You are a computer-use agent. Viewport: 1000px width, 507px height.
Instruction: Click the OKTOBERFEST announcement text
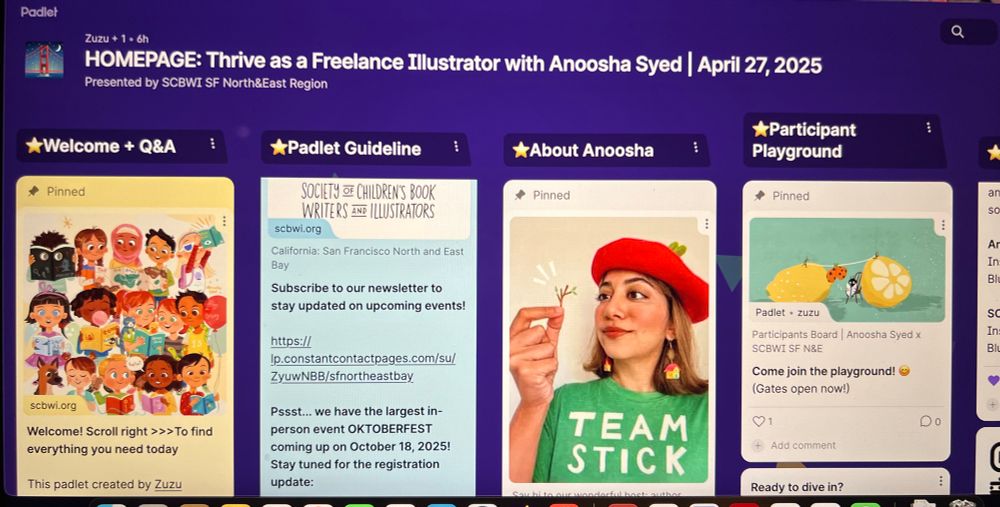pyautogui.click(x=360, y=446)
